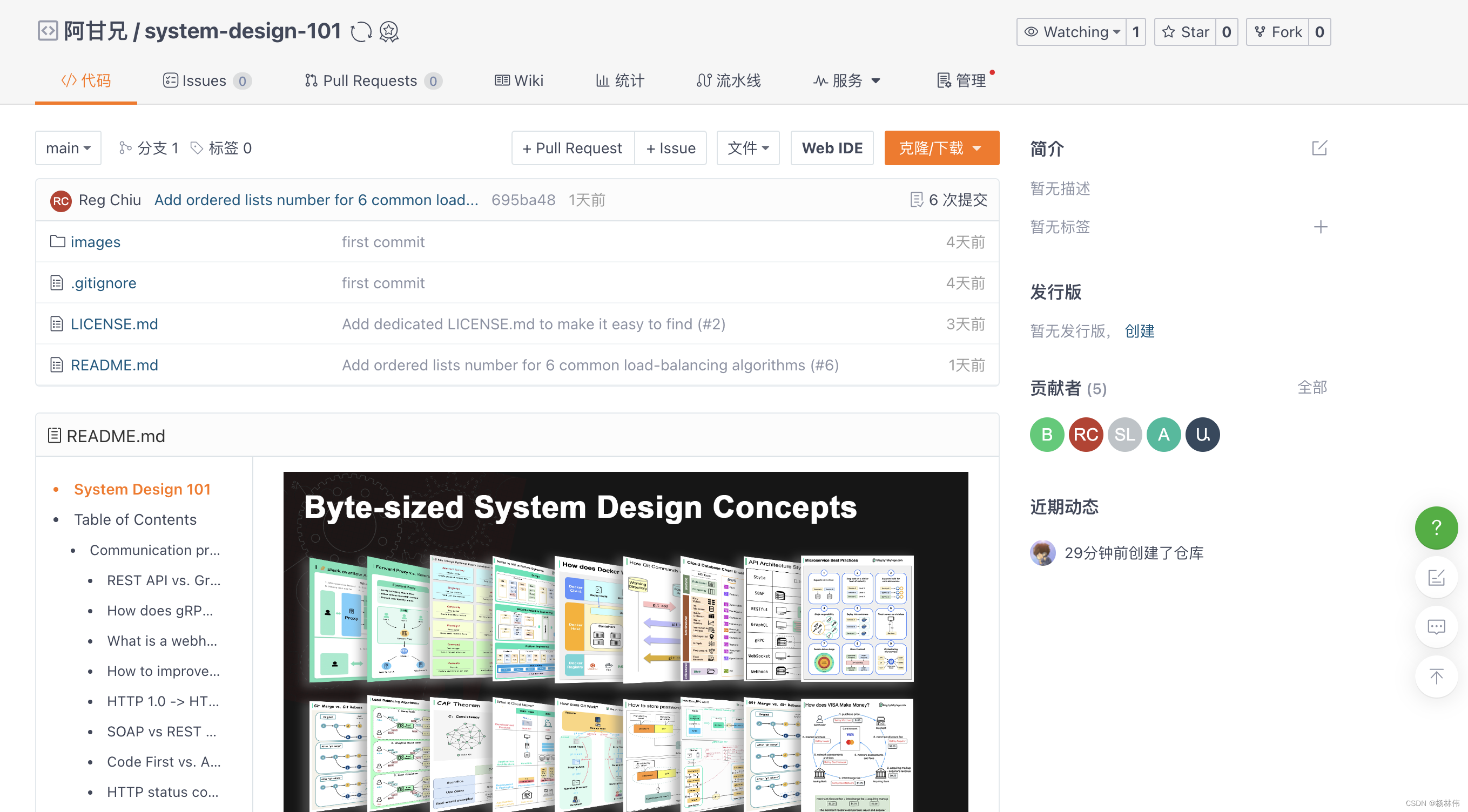Click the badge icon beside the repository title
Image resolution: width=1468 pixels, height=812 pixels.
389,31
